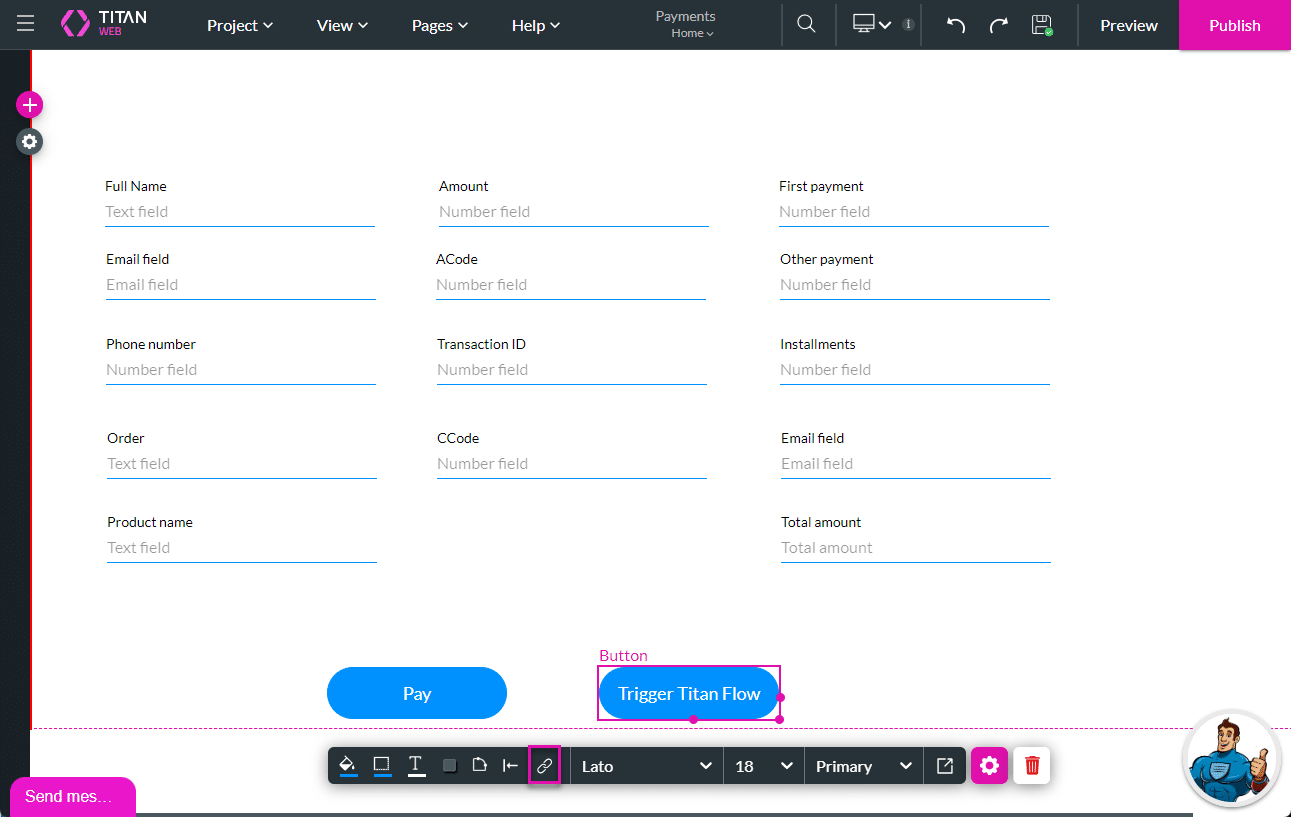The height and width of the screenshot is (817, 1291).
Task: Open the device view desktop dropdown
Action: (x=871, y=25)
